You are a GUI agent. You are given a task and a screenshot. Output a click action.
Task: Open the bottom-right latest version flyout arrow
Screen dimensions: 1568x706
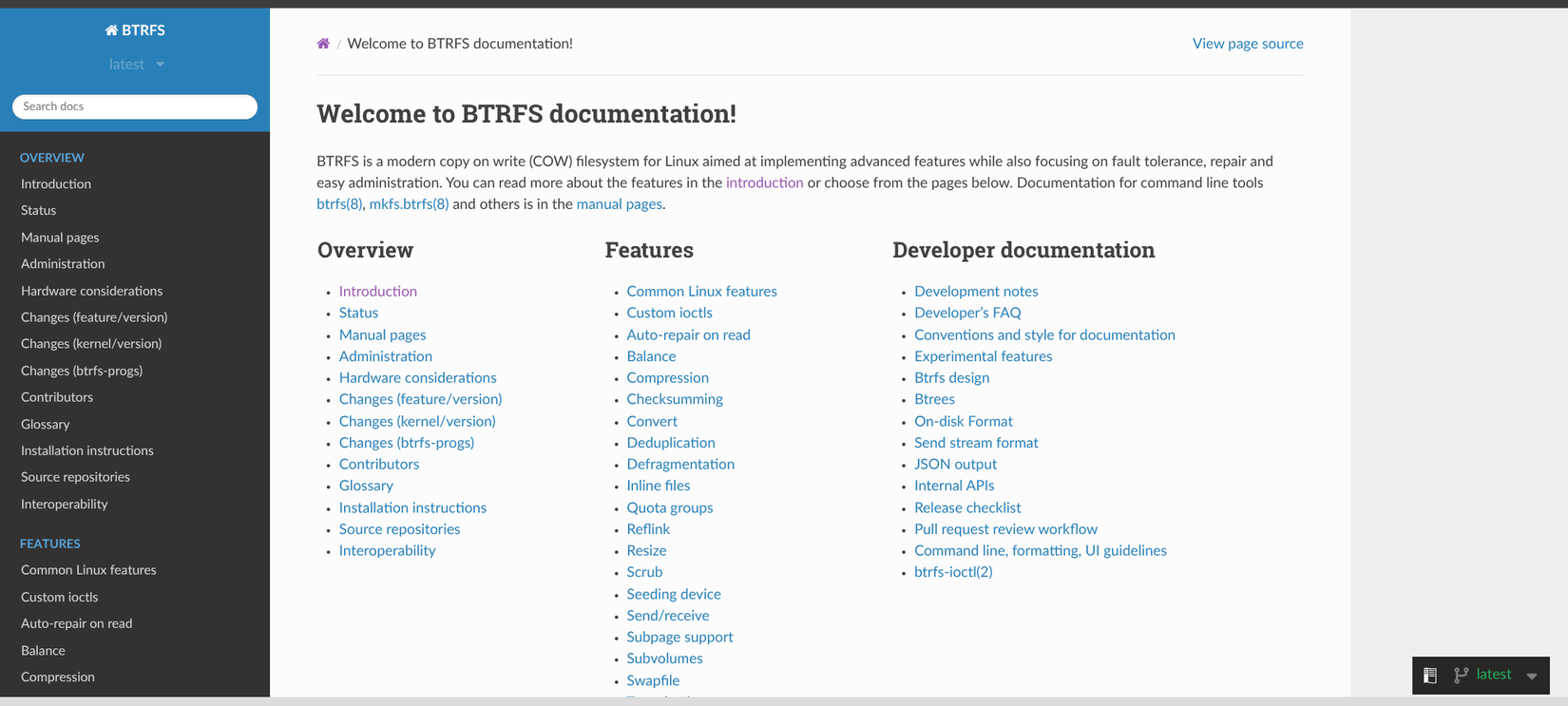[1532, 676]
